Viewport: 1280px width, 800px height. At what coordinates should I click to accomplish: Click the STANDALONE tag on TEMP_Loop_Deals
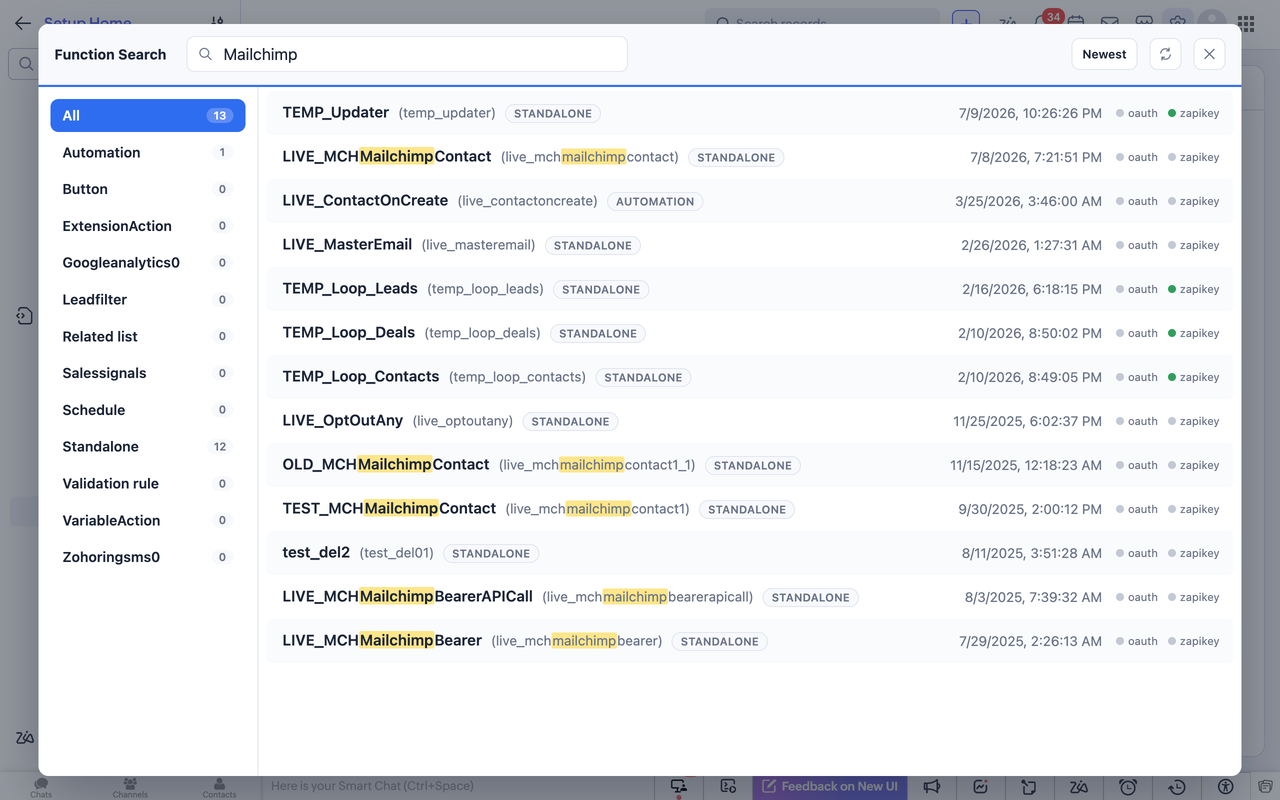pyautogui.click(x=598, y=333)
